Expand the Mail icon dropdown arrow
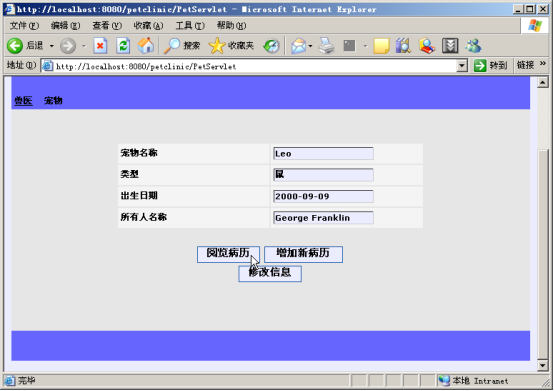Image resolution: width=554 pixels, height=391 pixels. point(311,46)
